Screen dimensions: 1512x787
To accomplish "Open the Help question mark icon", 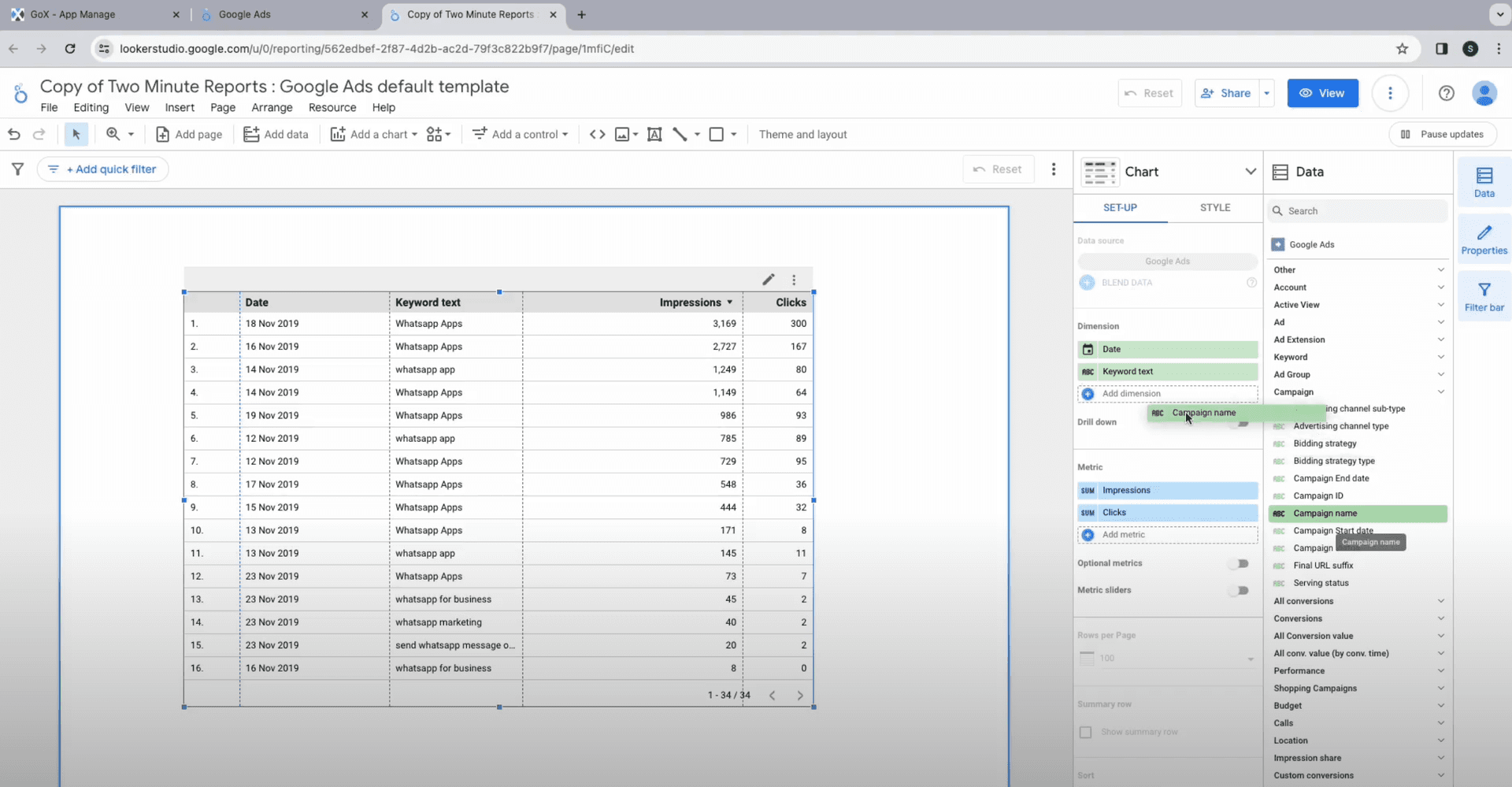I will (x=1446, y=93).
